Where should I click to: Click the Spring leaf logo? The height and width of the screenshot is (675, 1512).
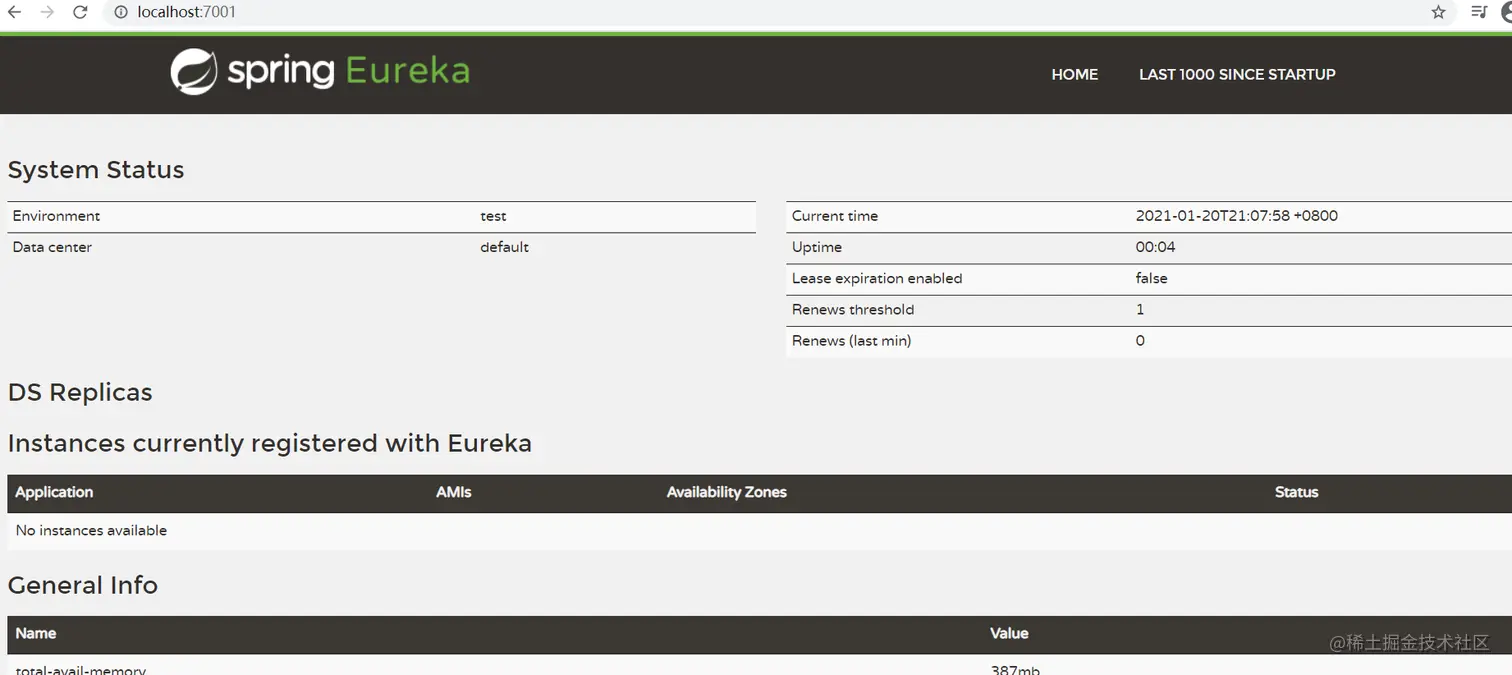[193, 72]
